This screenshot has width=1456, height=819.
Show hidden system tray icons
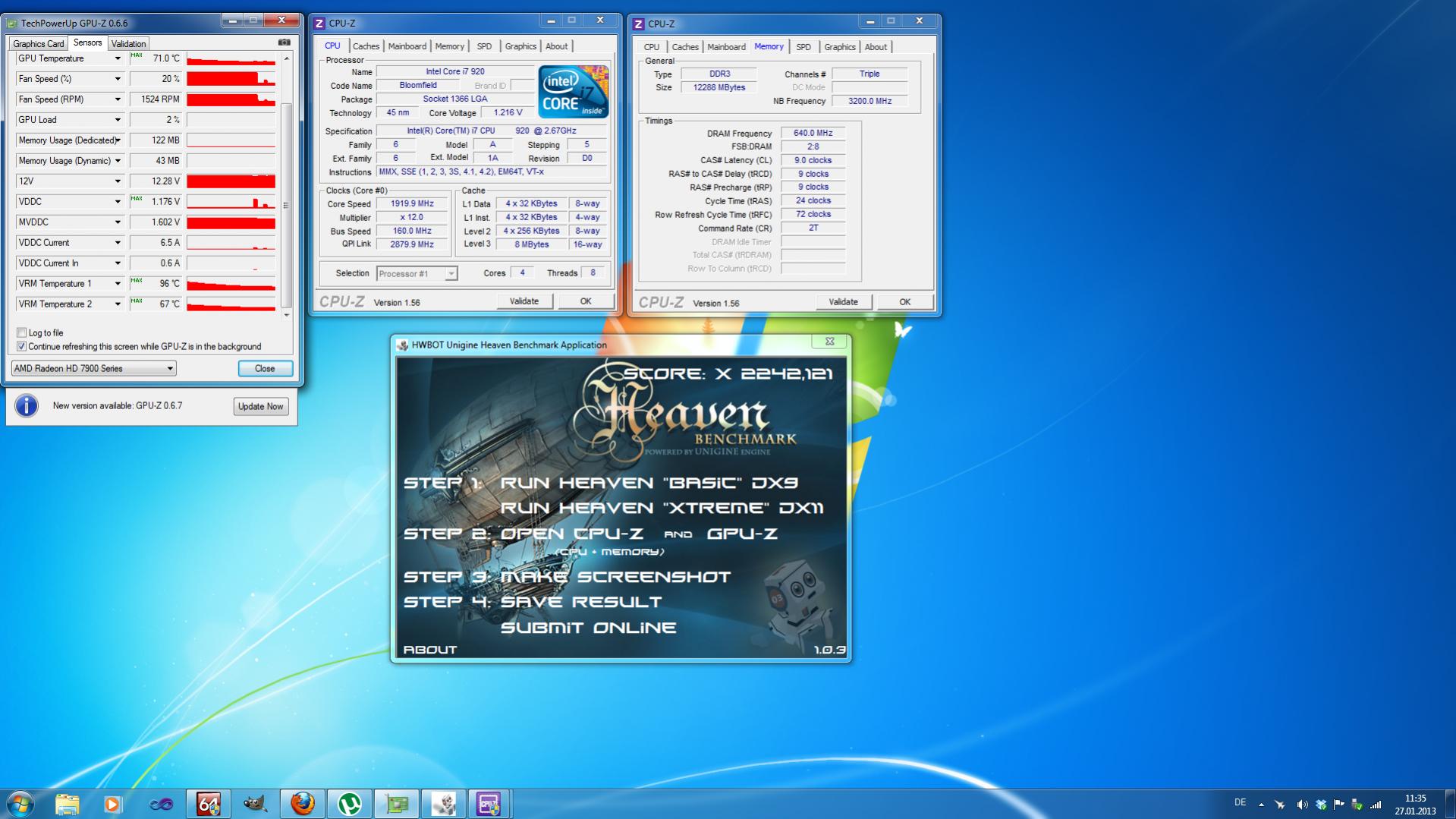pyautogui.click(x=1261, y=805)
